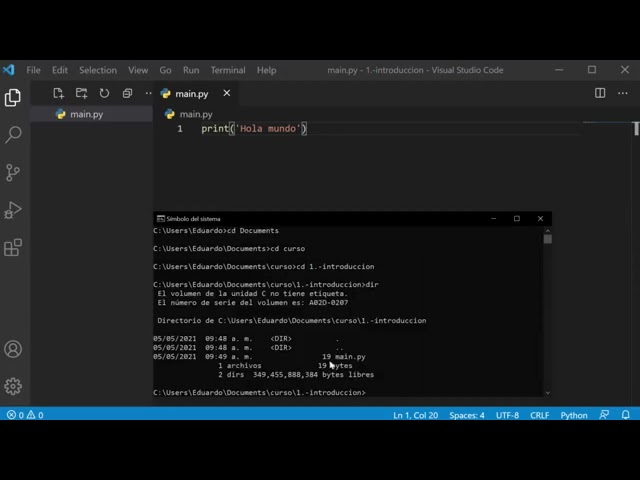Open the feedback icon in status bar

[604, 415]
